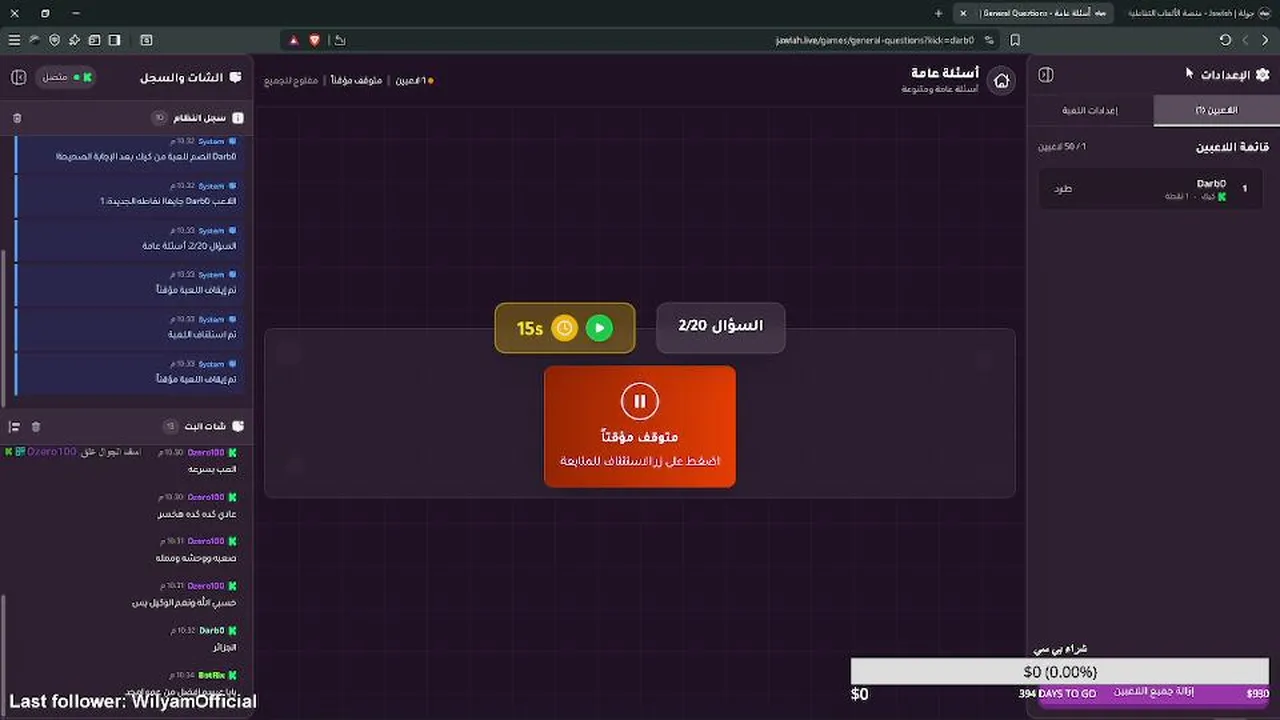Click the share icon in address bar
This screenshot has width=1280, height=720.
(340, 40)
